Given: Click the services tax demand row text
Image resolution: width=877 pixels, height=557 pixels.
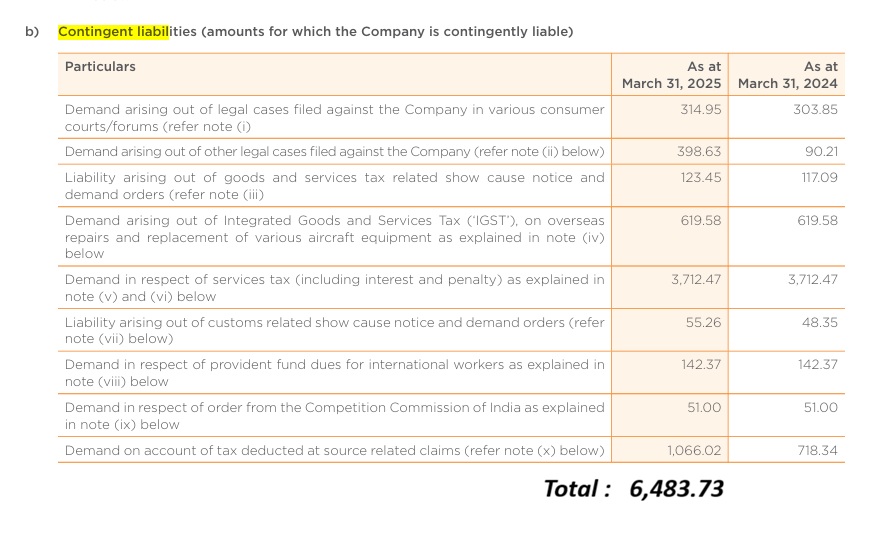Looking at the screenshot, I should pos(334,288).
